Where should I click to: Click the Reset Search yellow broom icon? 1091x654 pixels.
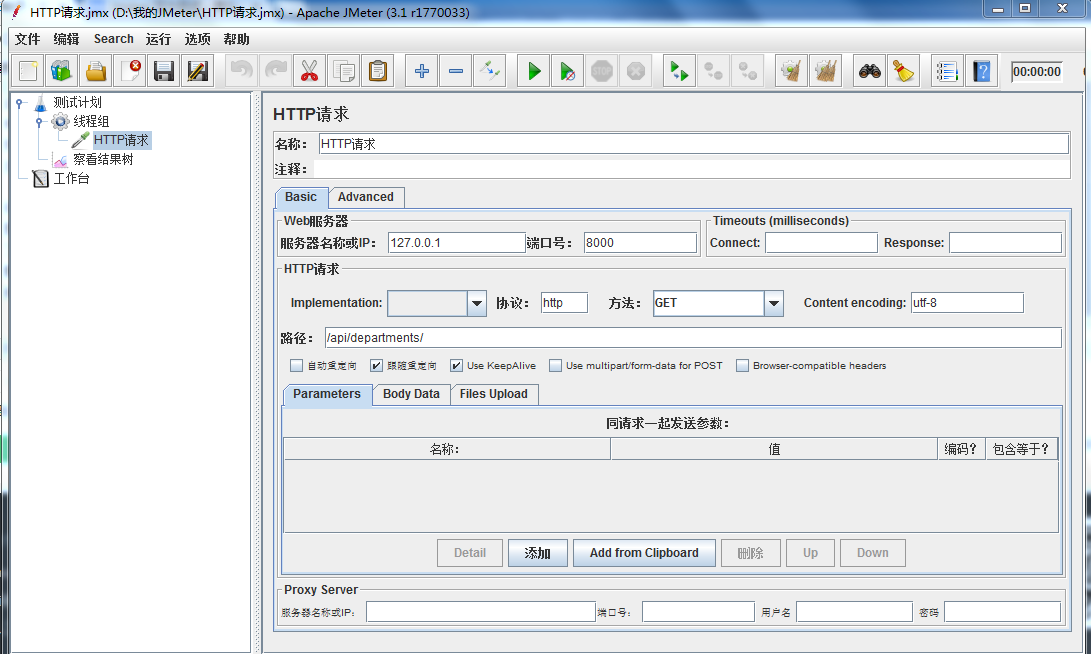pos(904,71)
